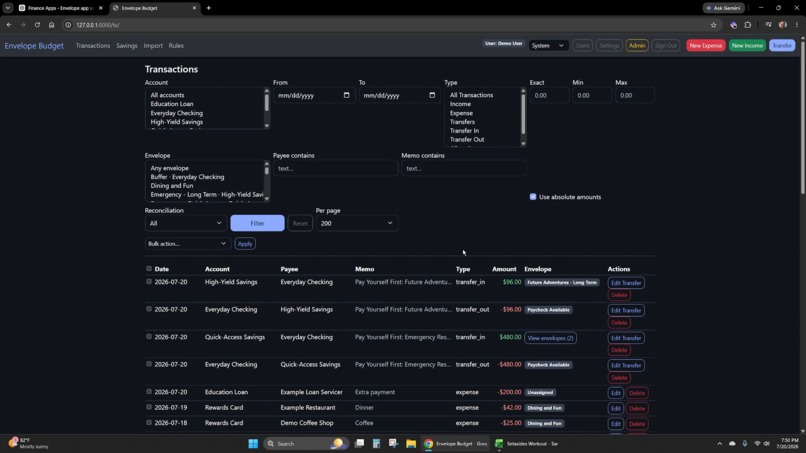Open File Explorer from taskbar

(411, 443)
